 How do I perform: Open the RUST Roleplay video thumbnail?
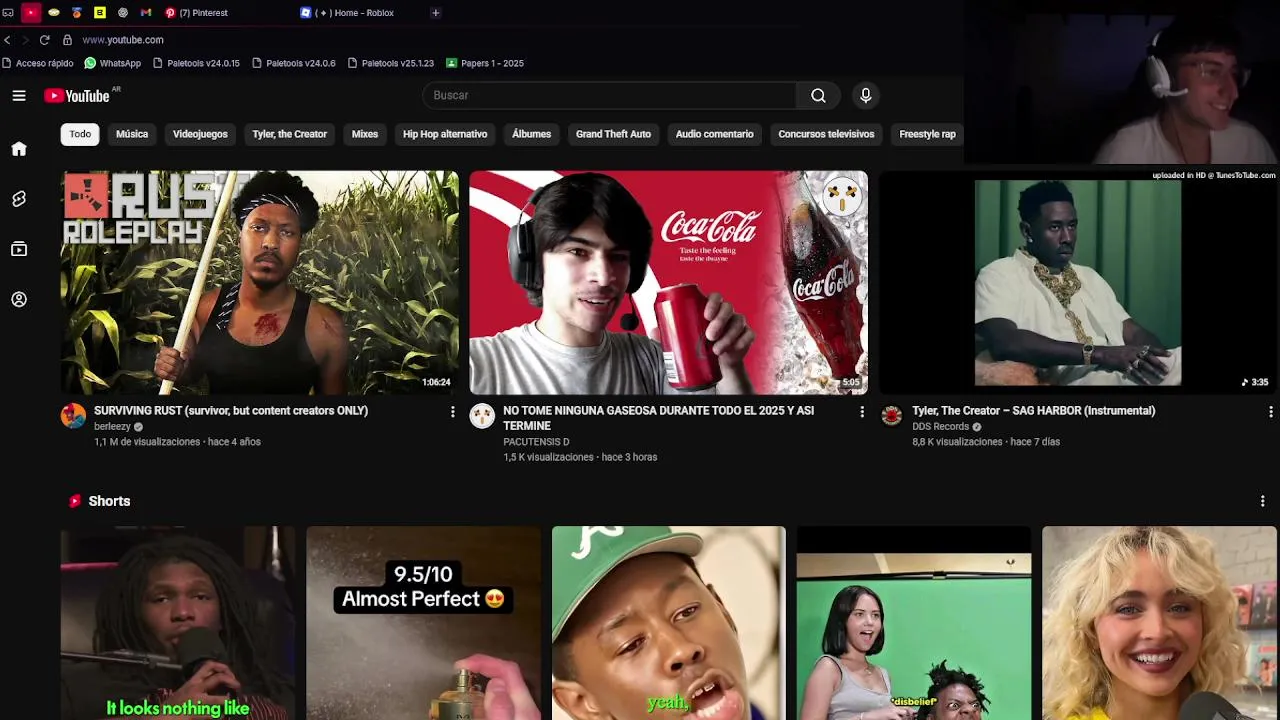point(260,283)
